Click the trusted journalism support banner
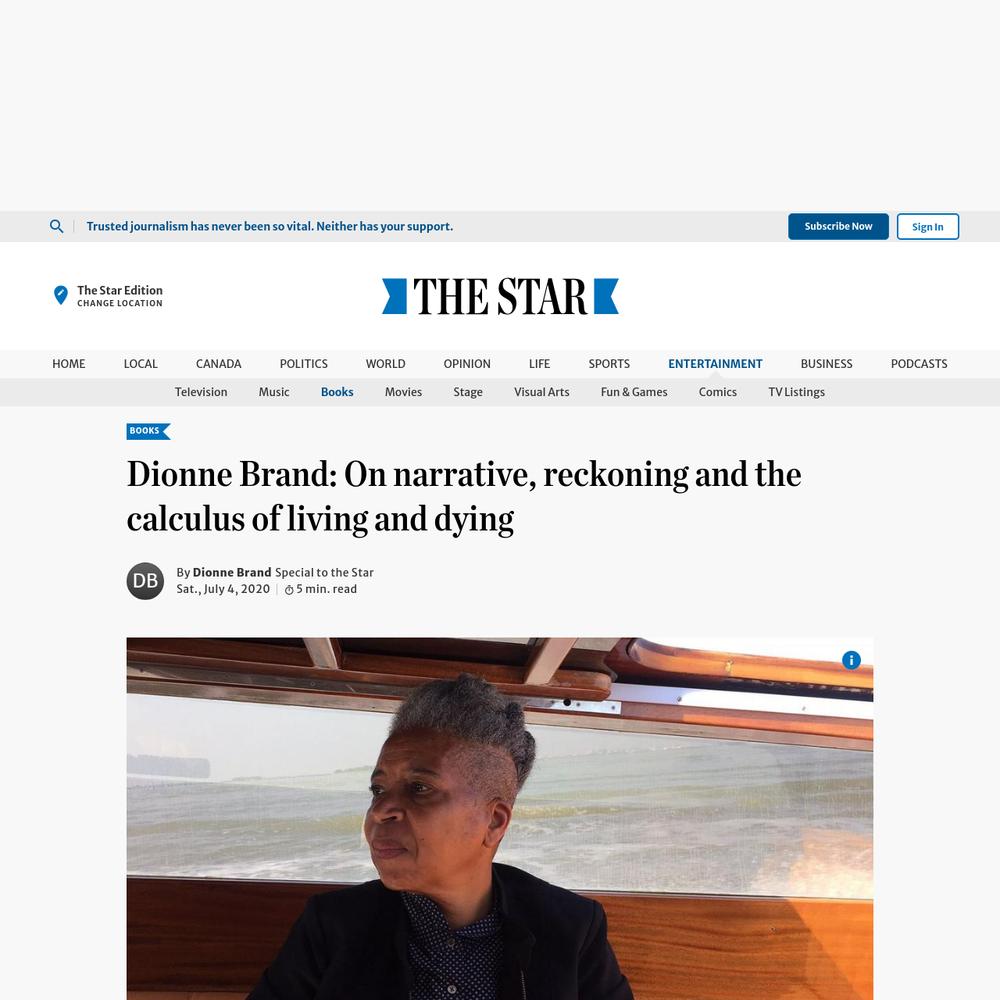This screenshot has width=1000, height=1000. (270, 226)
